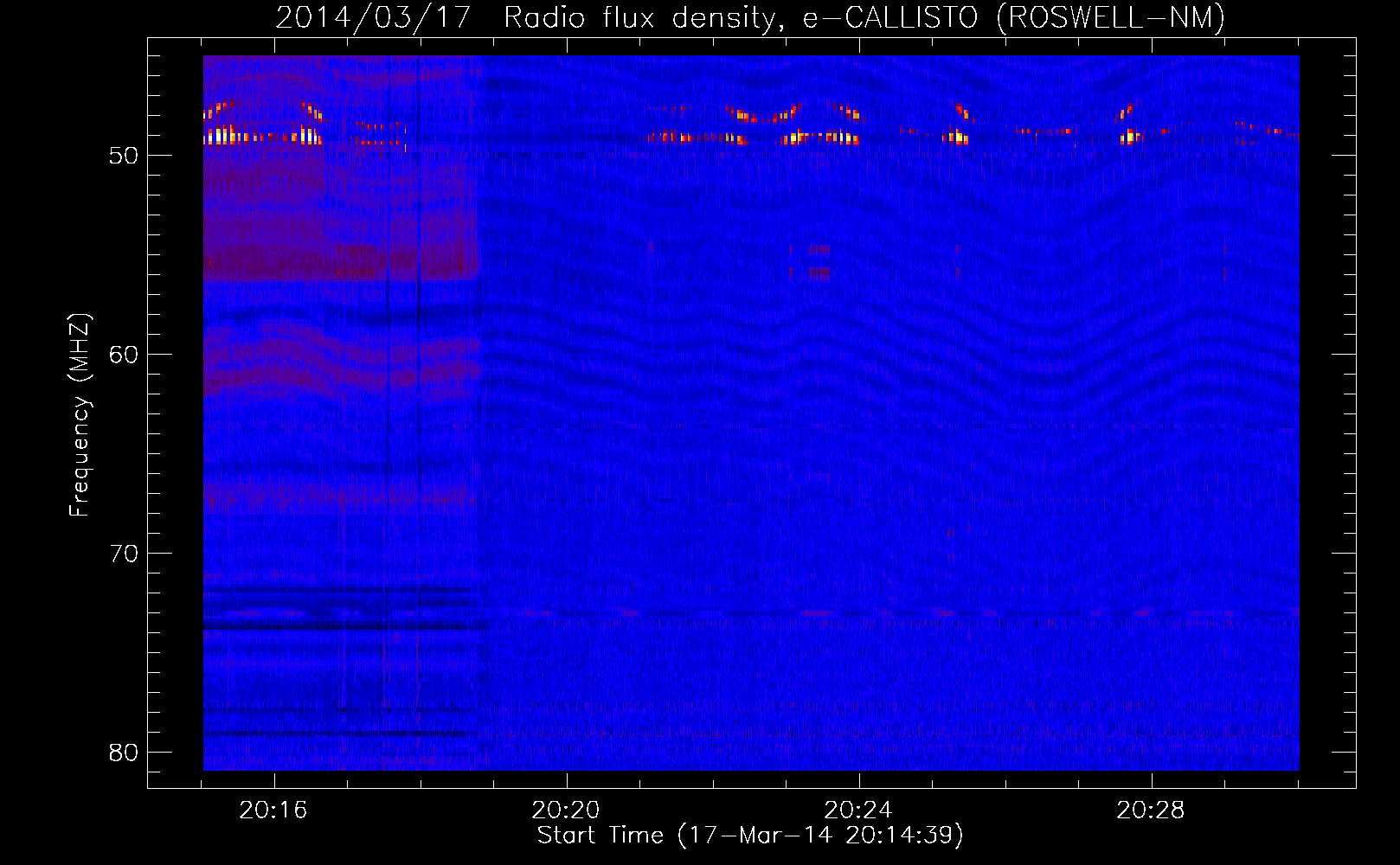
Task: Select the 80 frequency tick label
Action: pyautogui.click(x=124, y=753)
